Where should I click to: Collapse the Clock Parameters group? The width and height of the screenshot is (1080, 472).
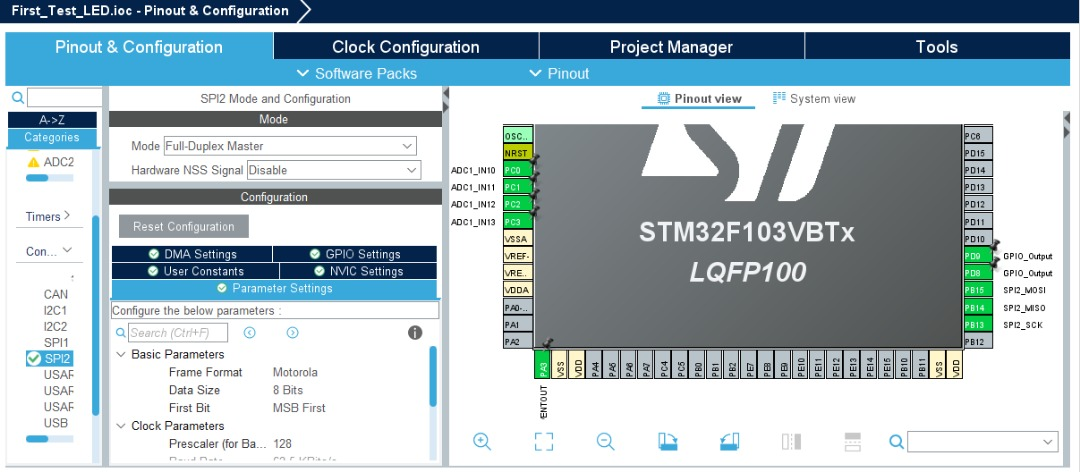121,426
